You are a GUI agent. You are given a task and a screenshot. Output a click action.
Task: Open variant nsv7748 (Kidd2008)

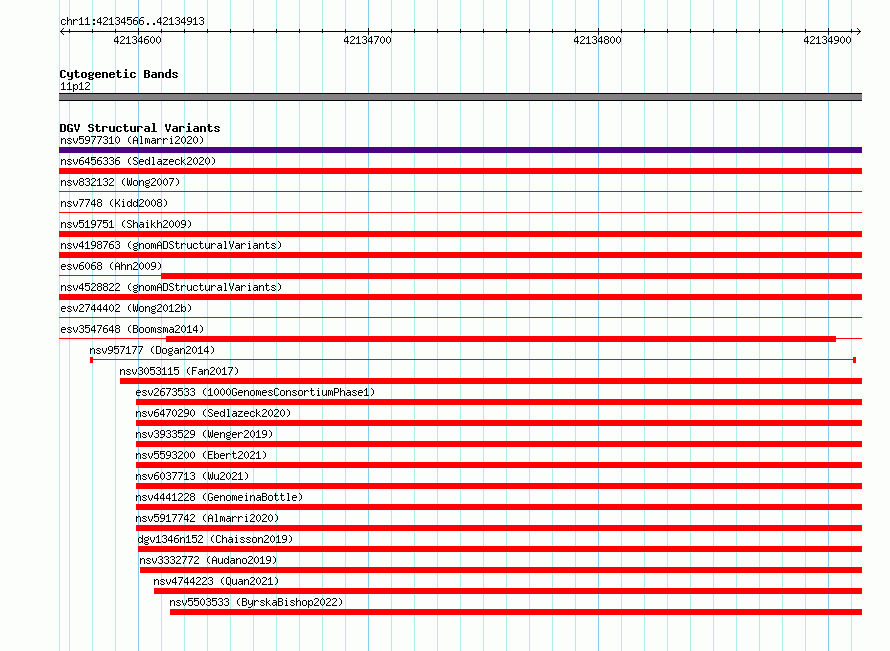pos(114,203)
